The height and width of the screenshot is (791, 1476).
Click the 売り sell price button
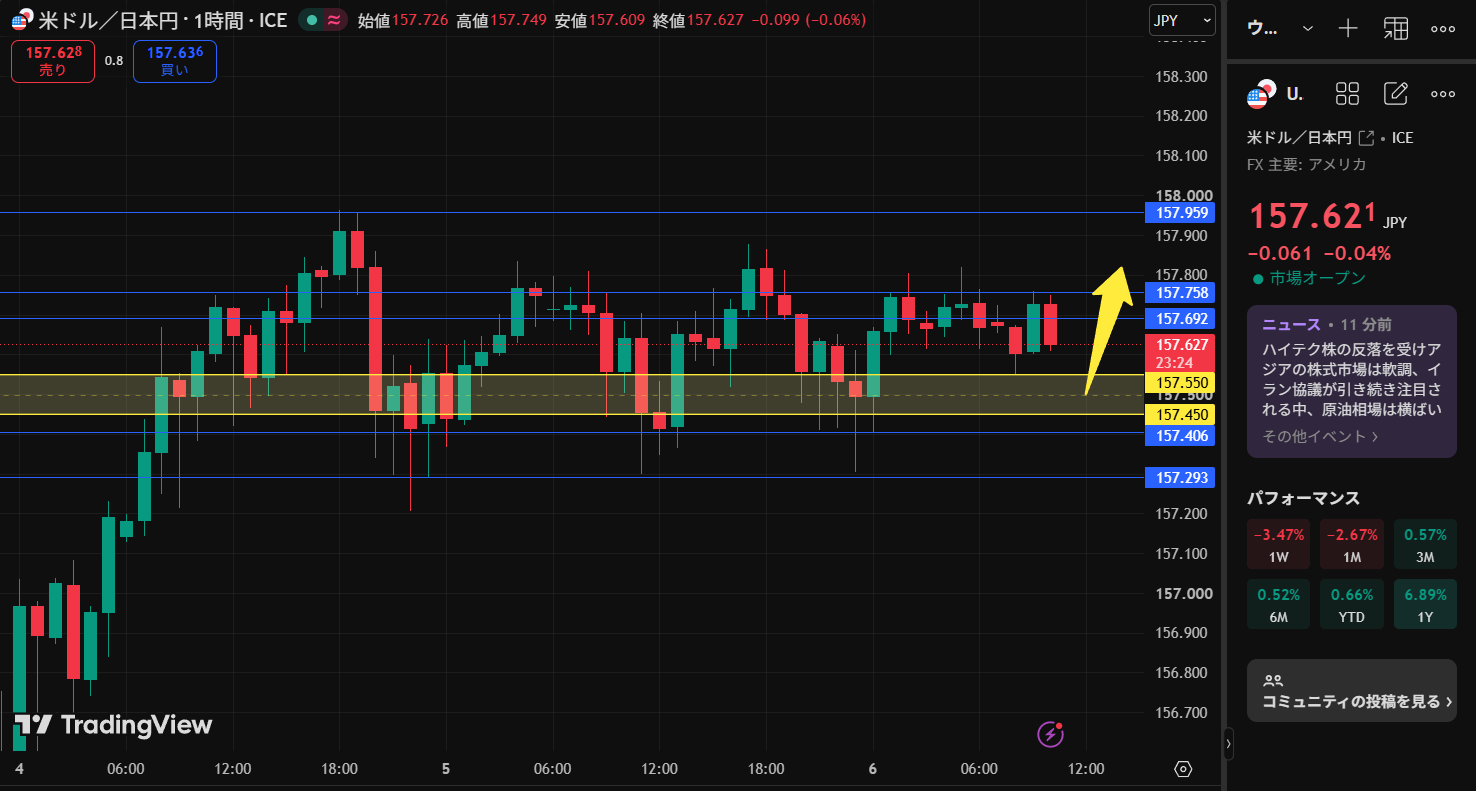pos(53,61)
